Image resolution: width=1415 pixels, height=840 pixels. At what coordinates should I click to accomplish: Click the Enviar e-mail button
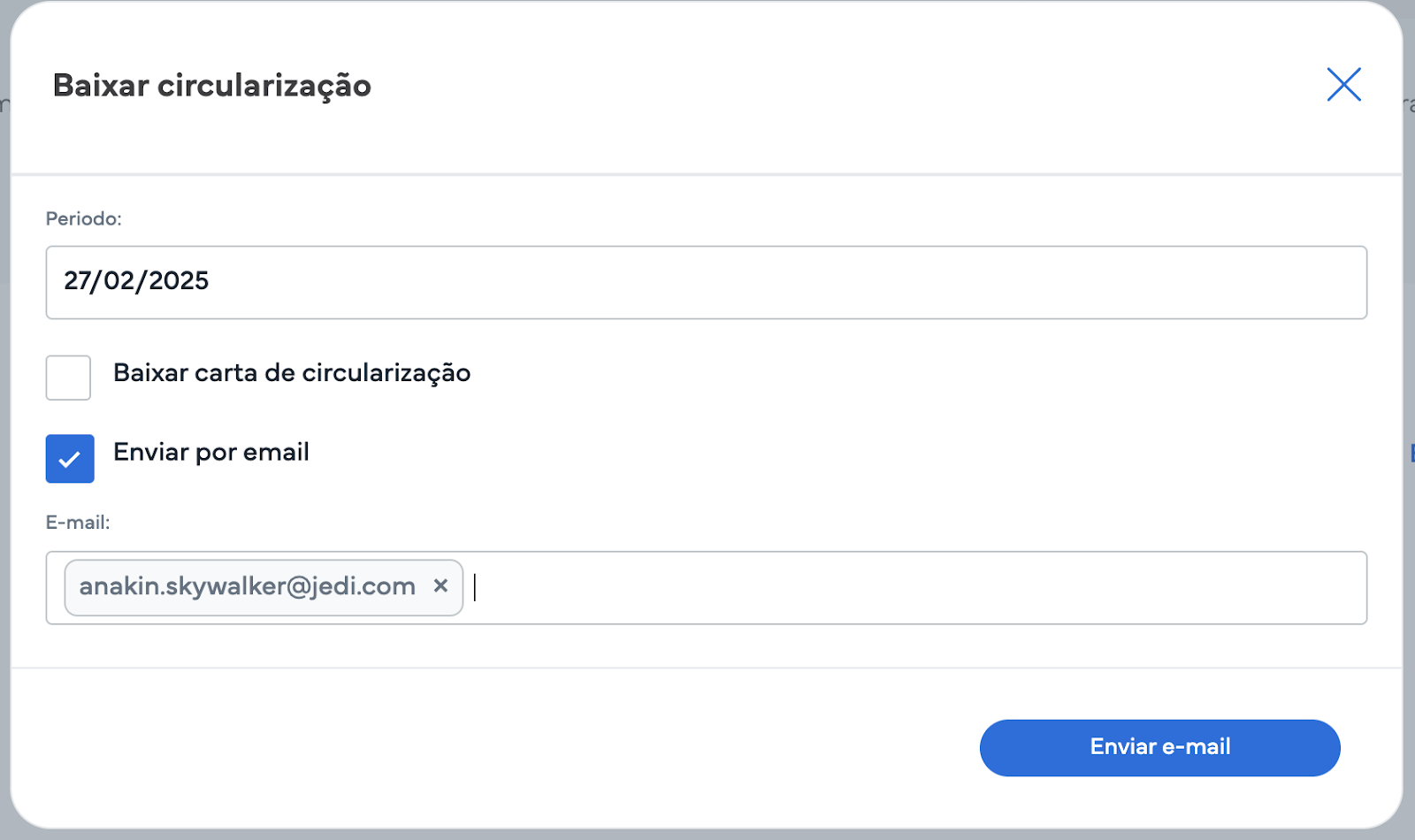pos(1159,747)
